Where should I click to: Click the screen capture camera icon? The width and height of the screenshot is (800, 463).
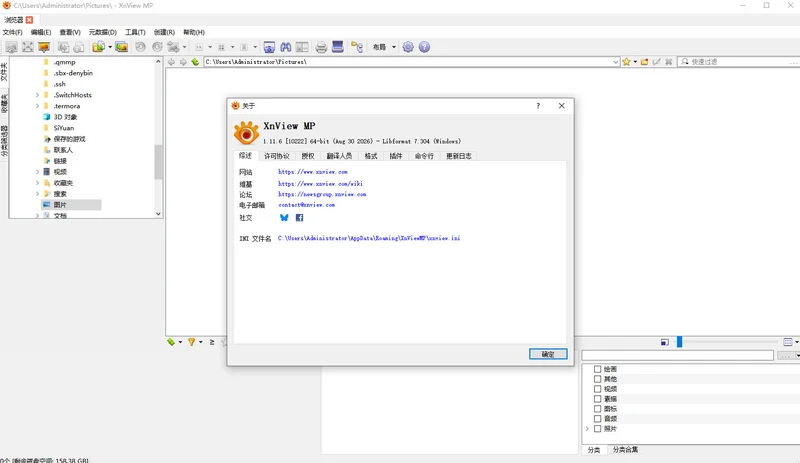pos(269,47)
